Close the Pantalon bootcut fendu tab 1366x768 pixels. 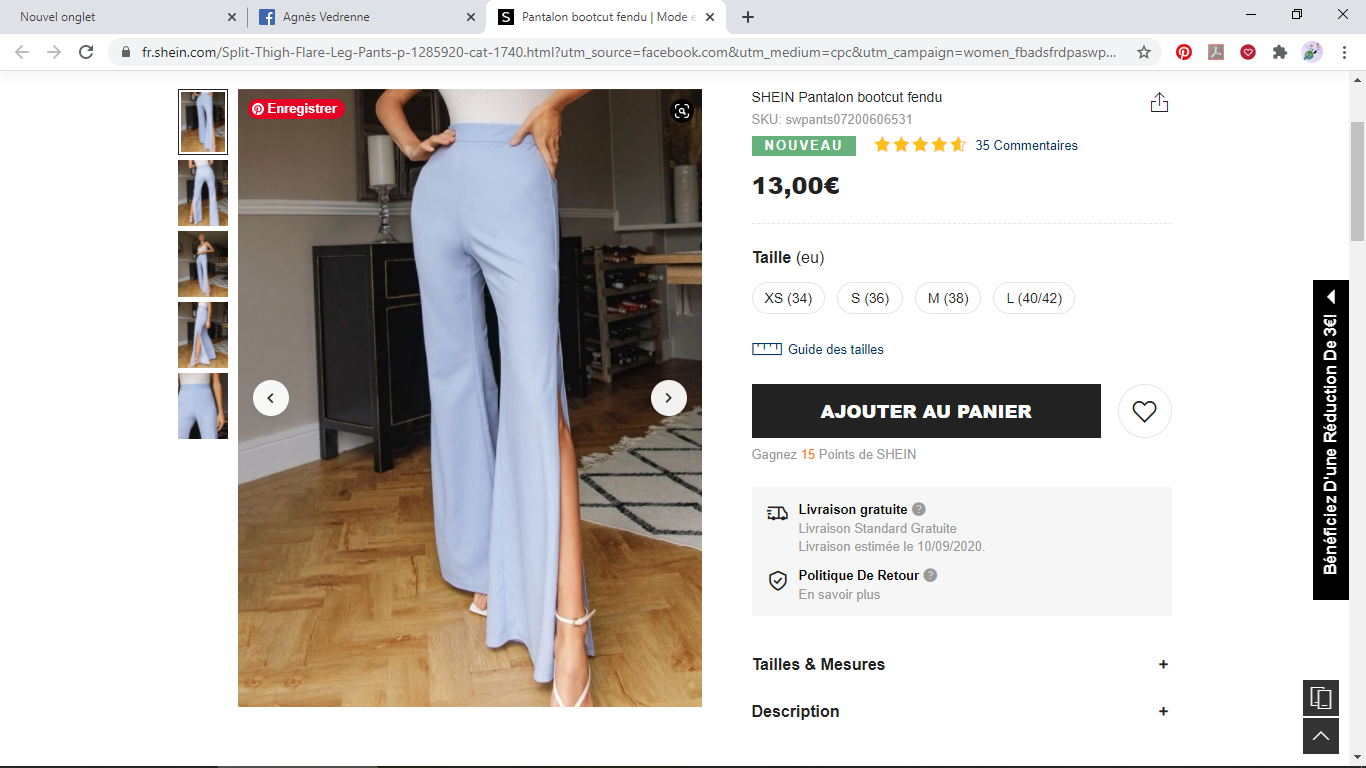[x=709, y=17]
